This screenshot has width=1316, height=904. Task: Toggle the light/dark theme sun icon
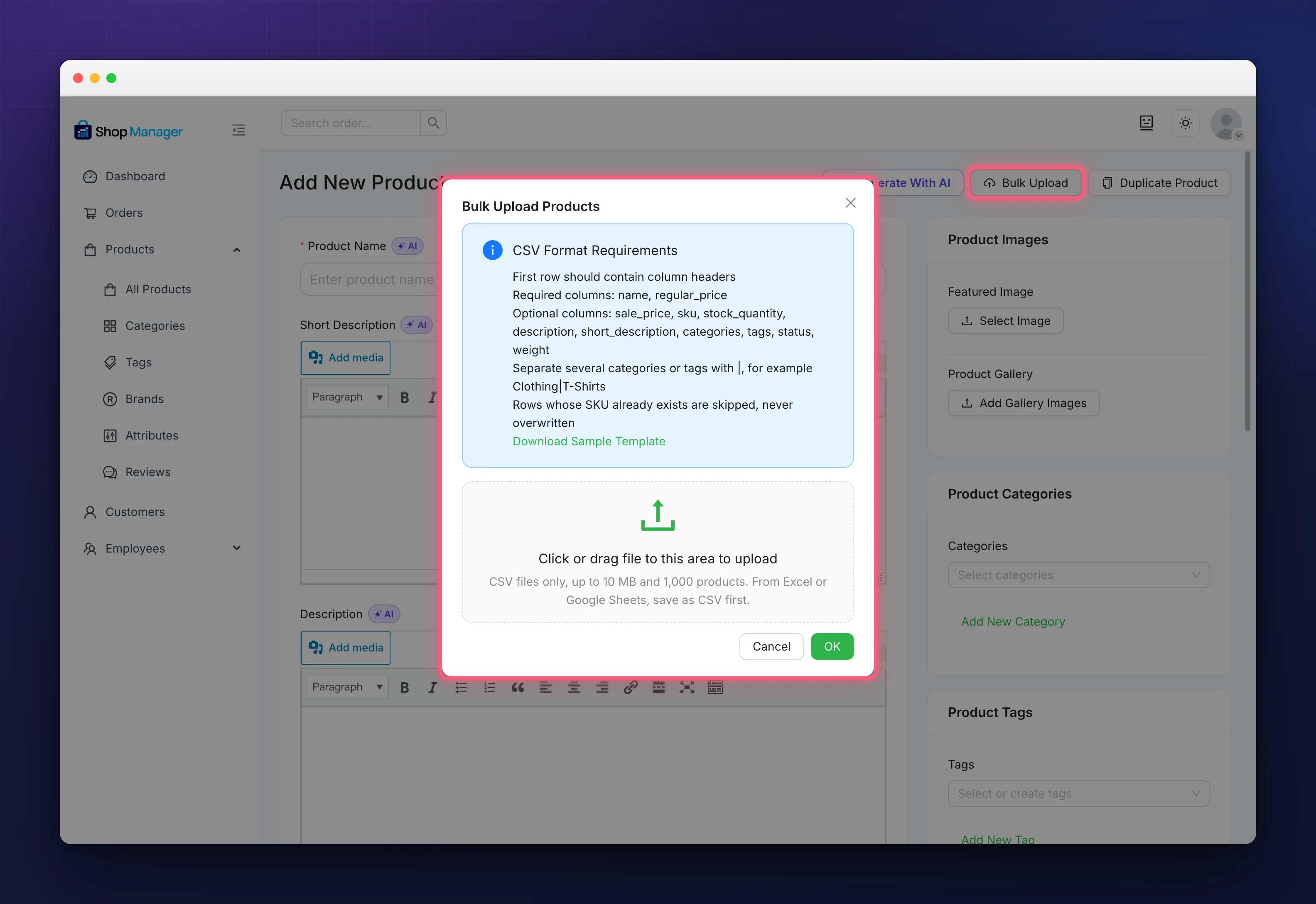(x=1185, y=123)
